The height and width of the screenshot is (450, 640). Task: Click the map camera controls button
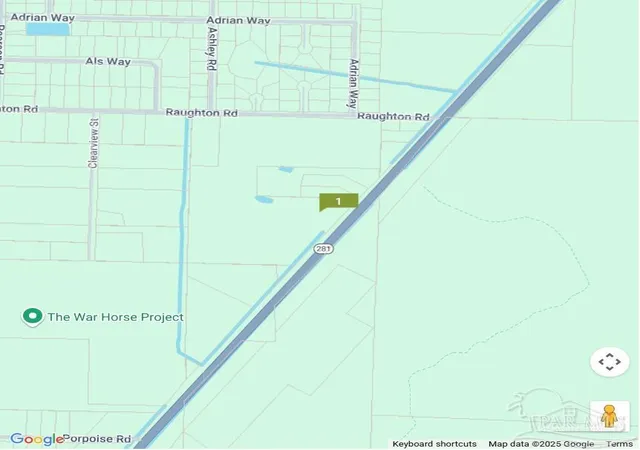pos(609,362)
